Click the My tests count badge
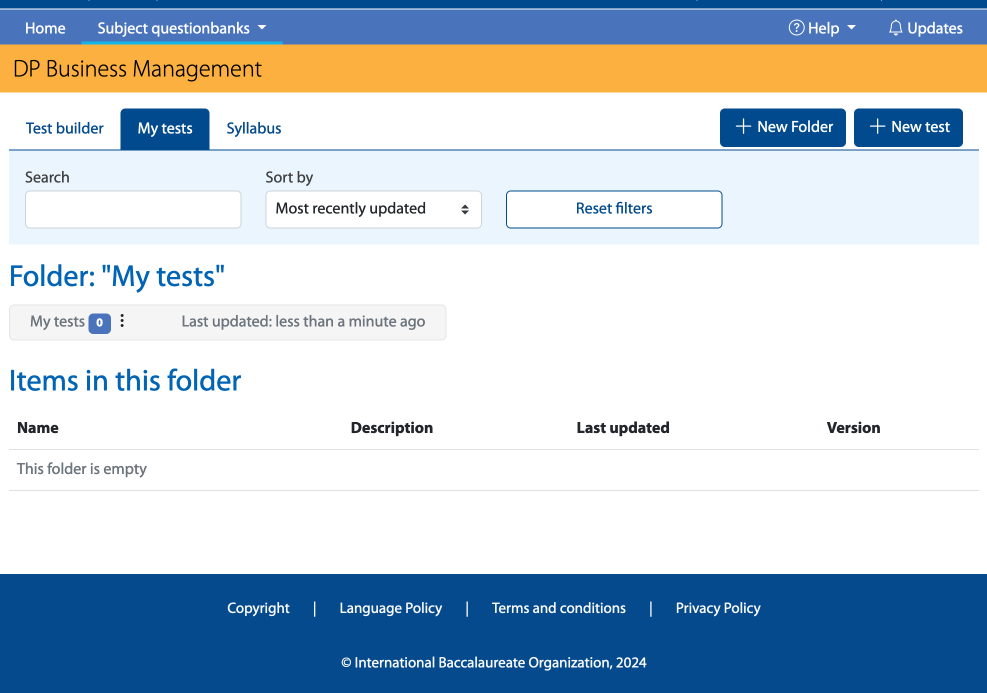This screenshot has height=693, width=987. (99, 322)
